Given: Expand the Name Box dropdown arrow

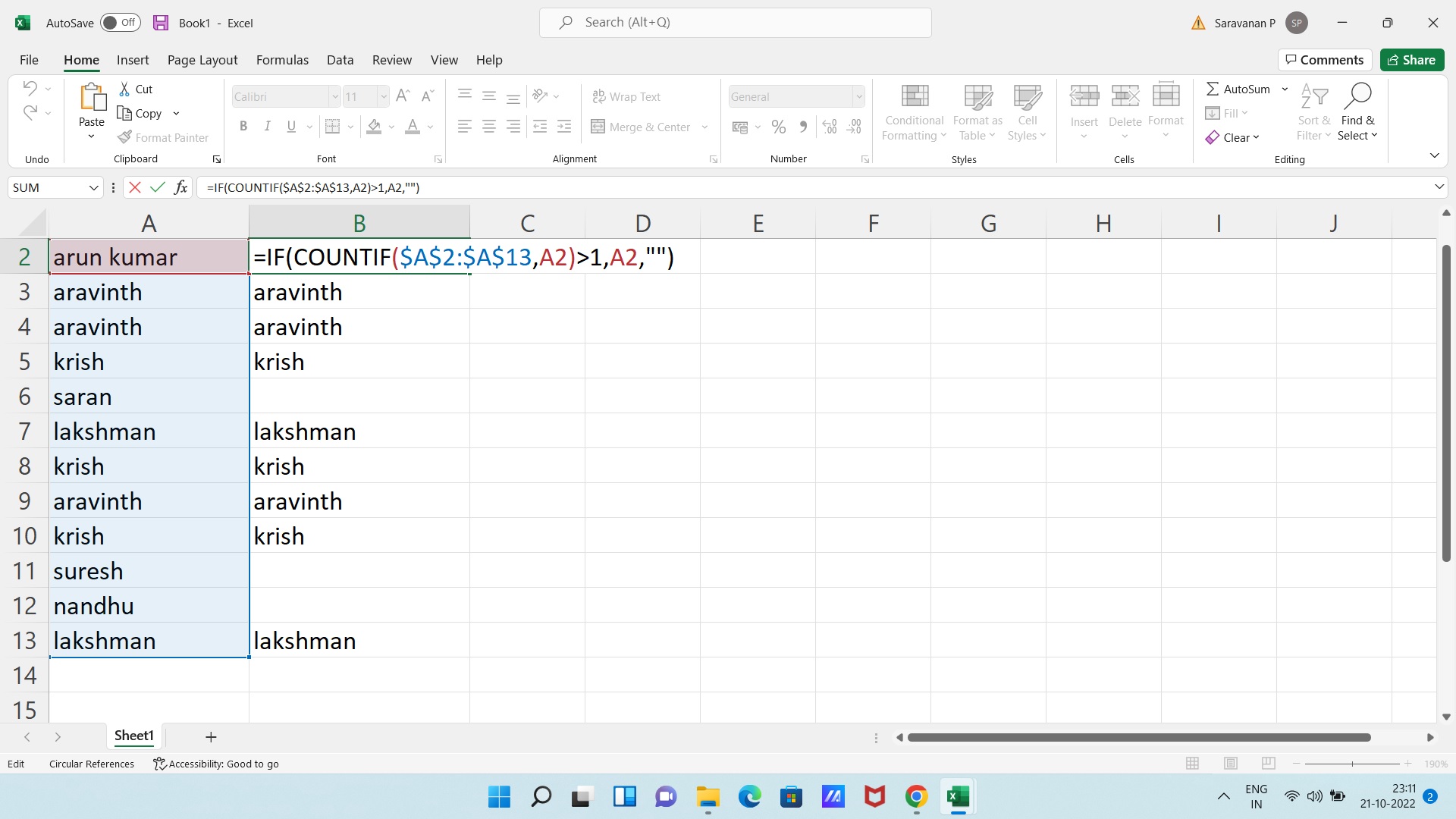Looking at the screenshot, I should [x=94, y=188].
